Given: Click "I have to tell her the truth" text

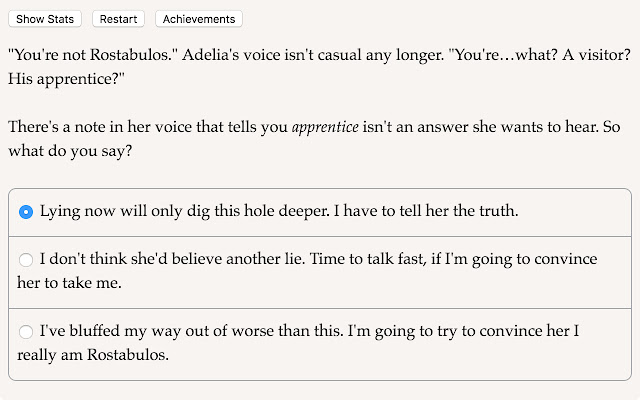Looking at the screenshot, I should (426, 211).
